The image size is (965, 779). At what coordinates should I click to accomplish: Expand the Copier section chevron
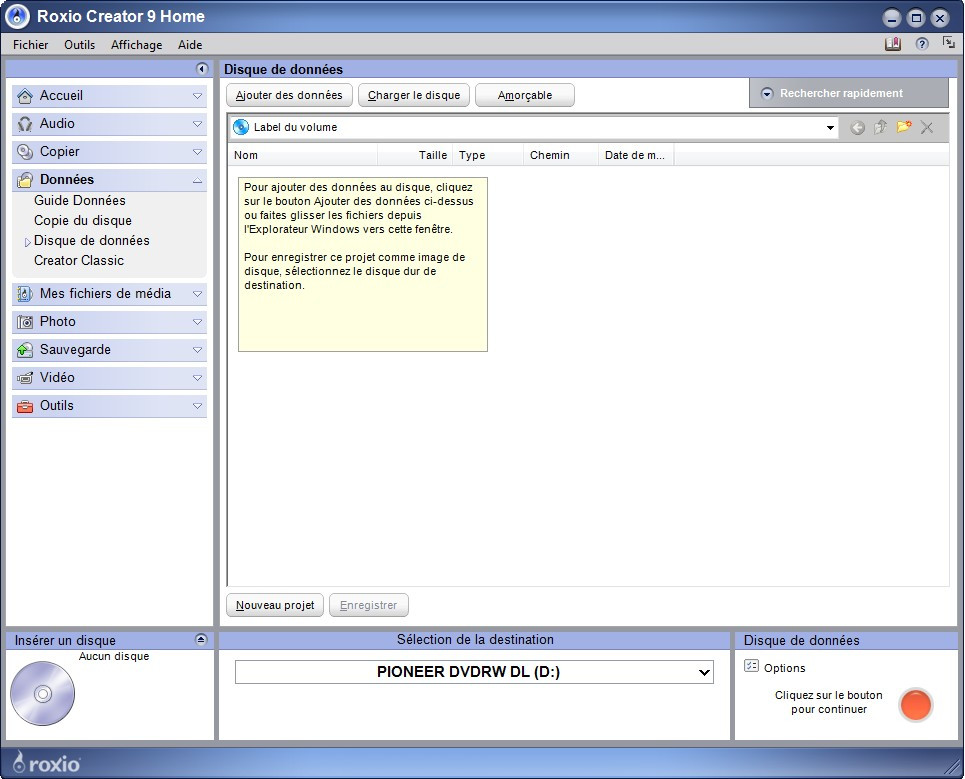[197, 152]
